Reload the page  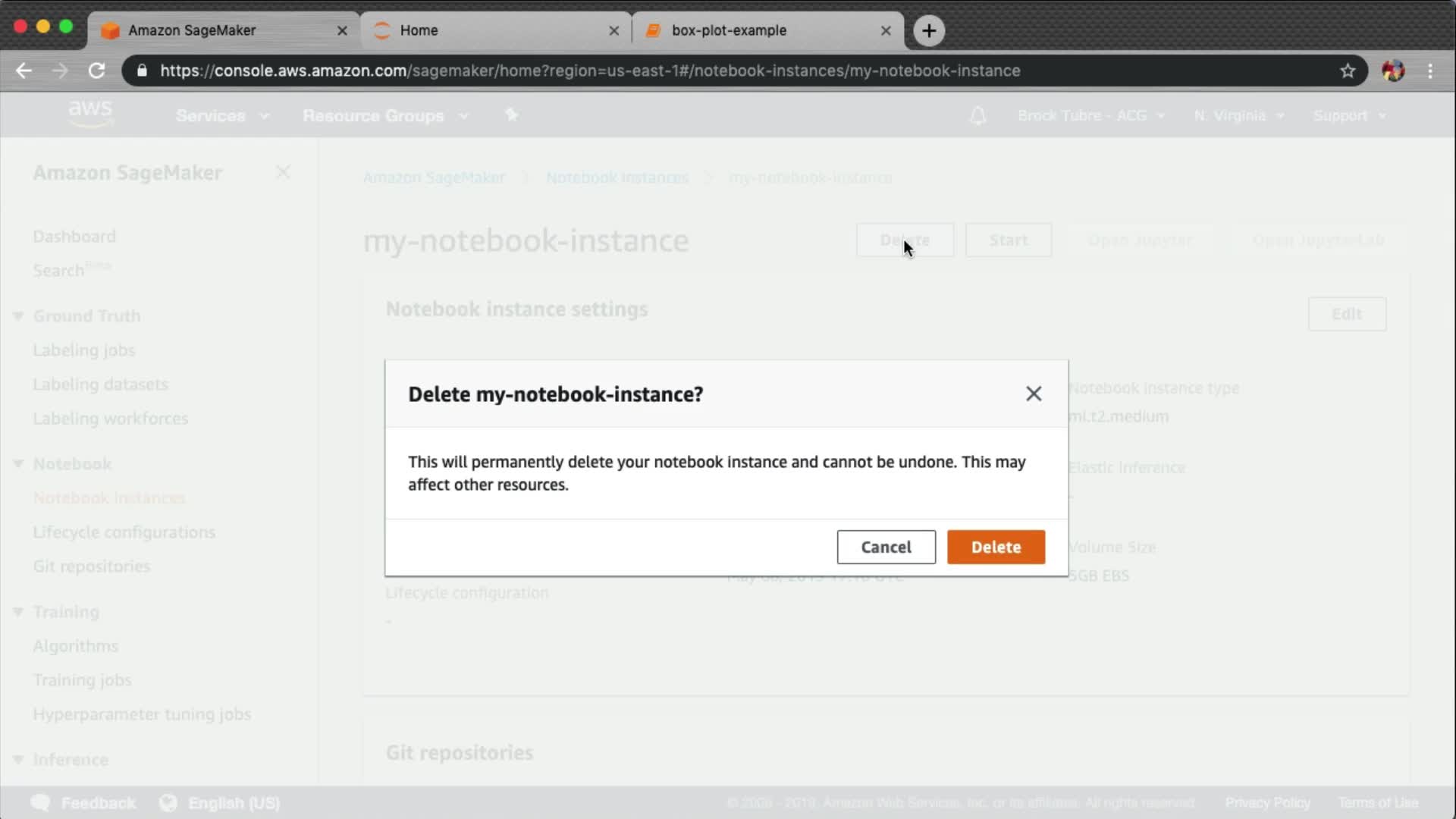pyautogui.click(x=96, y=71)
